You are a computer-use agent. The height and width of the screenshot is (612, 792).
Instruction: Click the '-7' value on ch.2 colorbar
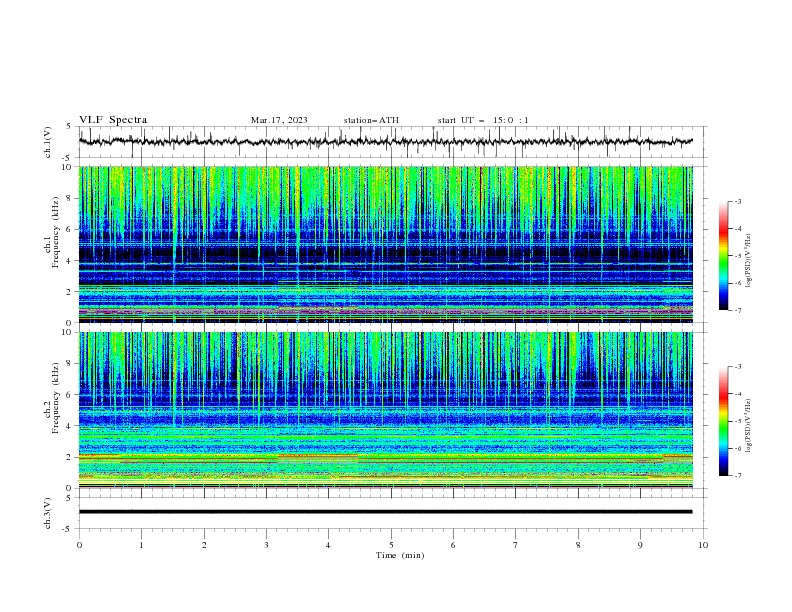[737, 476]
